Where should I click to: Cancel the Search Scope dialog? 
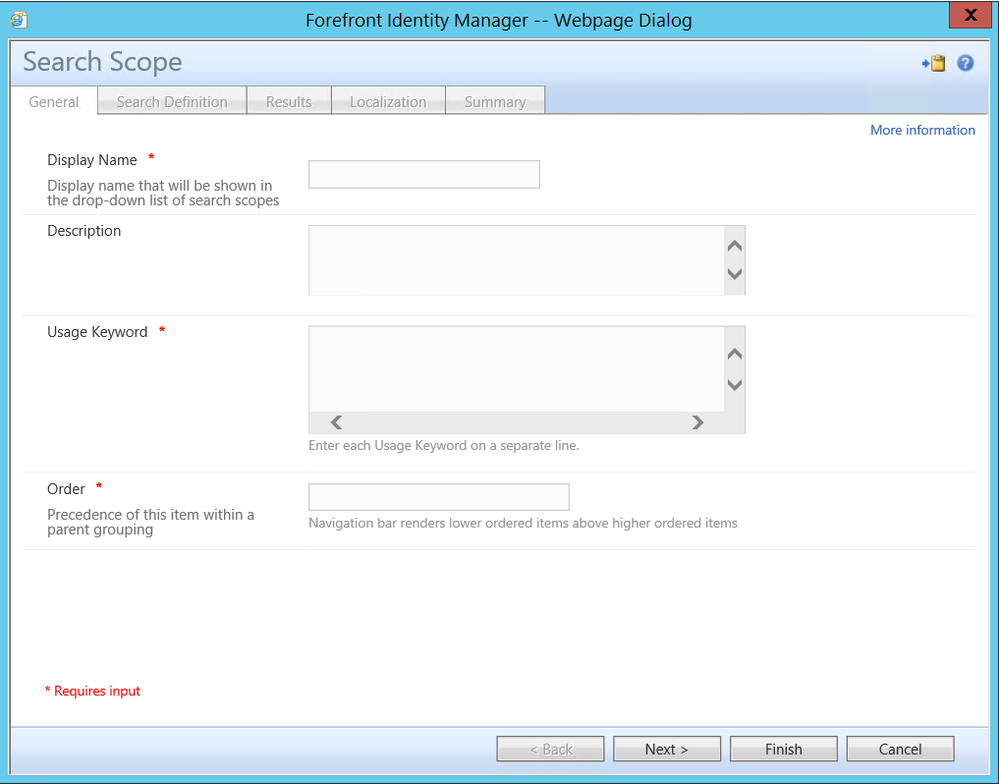tap(900, 749)
